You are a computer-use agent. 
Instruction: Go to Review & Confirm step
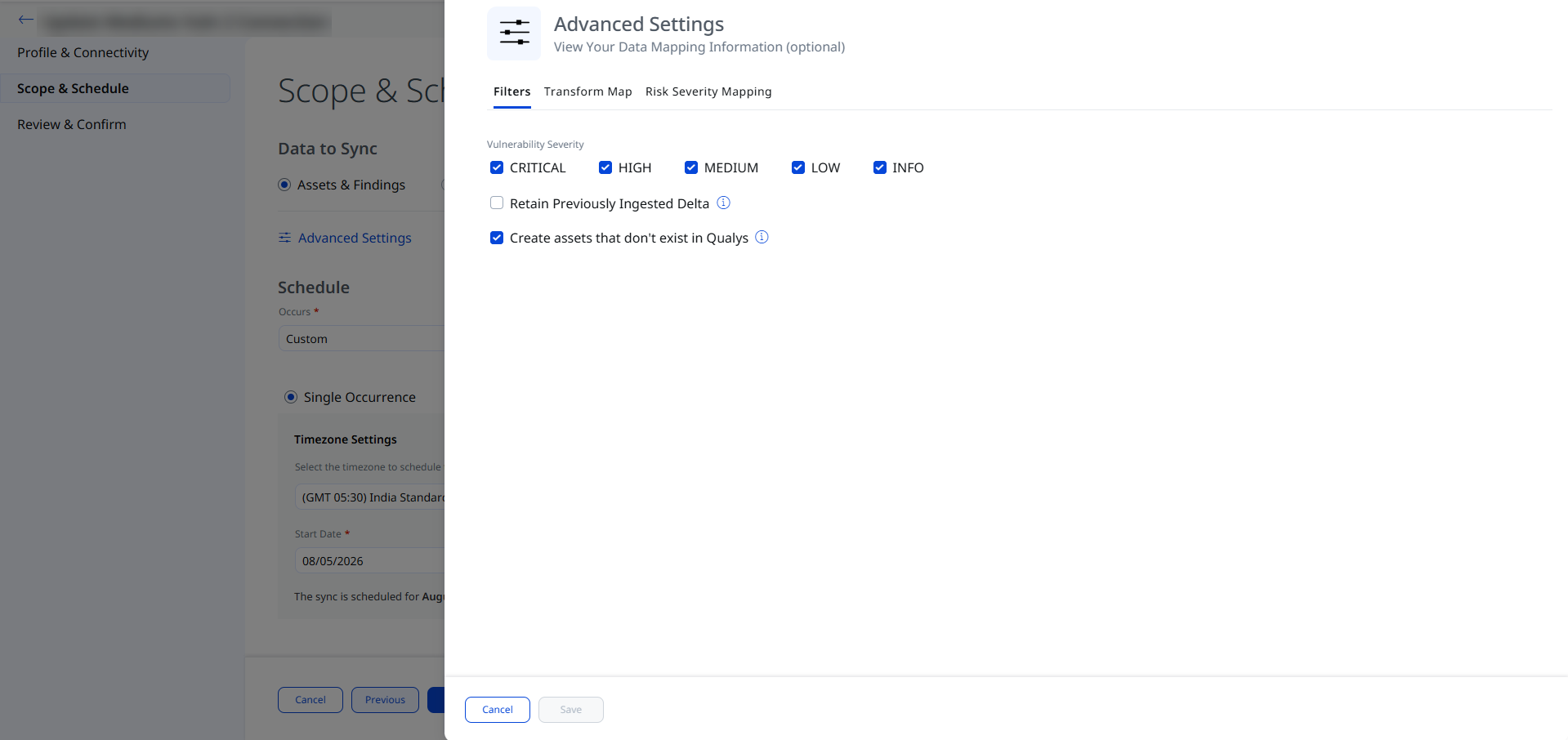tap(72, 124)
